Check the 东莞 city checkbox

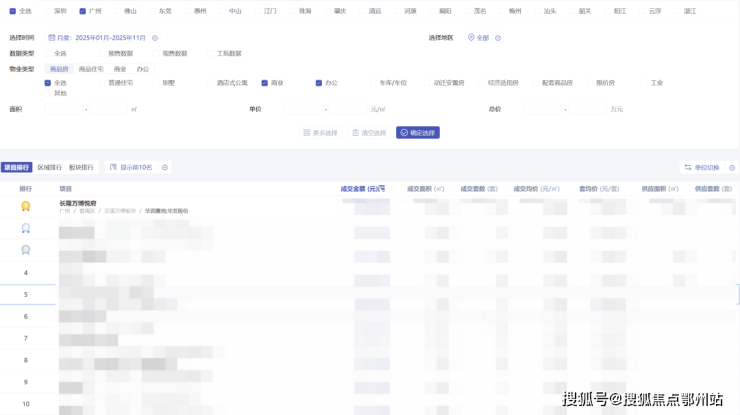coord(152,11)
